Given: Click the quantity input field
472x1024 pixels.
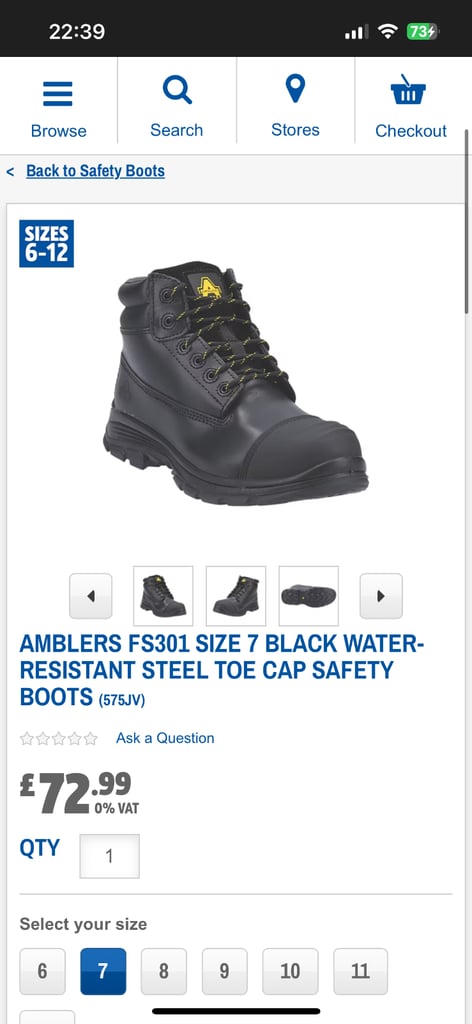Looking at the screenshot, I should [110, 856].
